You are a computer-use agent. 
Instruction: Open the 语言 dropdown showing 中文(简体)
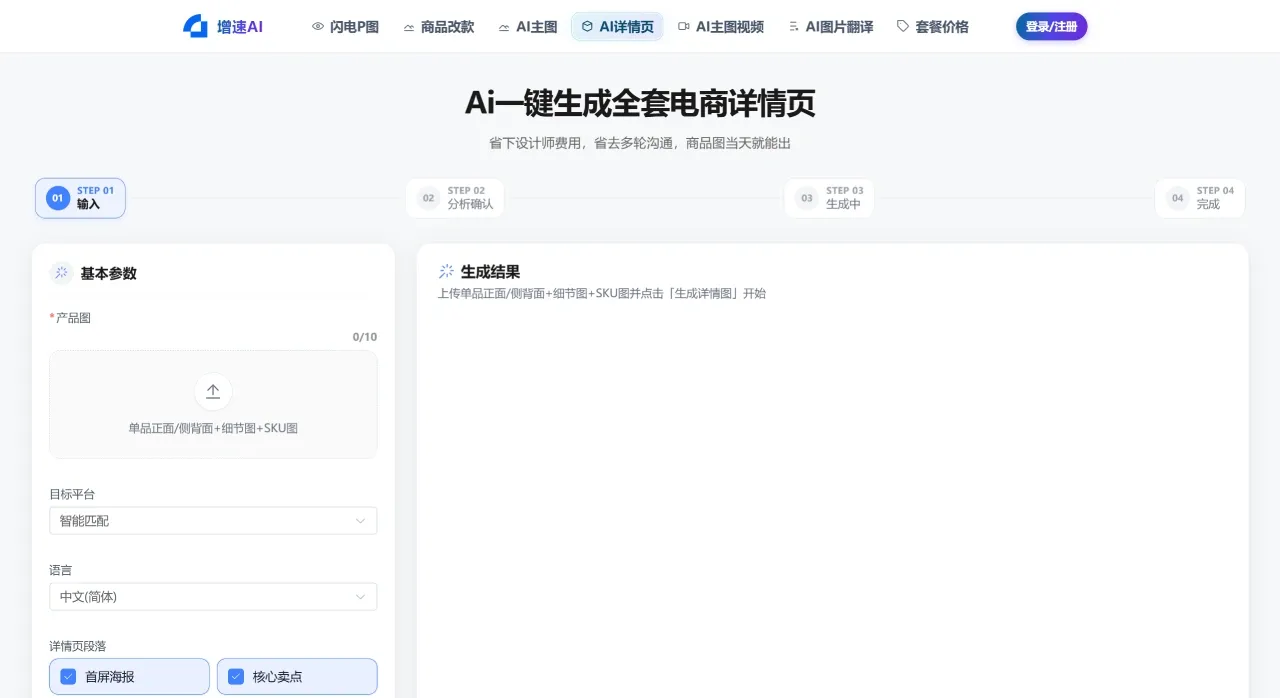(x=213, y=596)
